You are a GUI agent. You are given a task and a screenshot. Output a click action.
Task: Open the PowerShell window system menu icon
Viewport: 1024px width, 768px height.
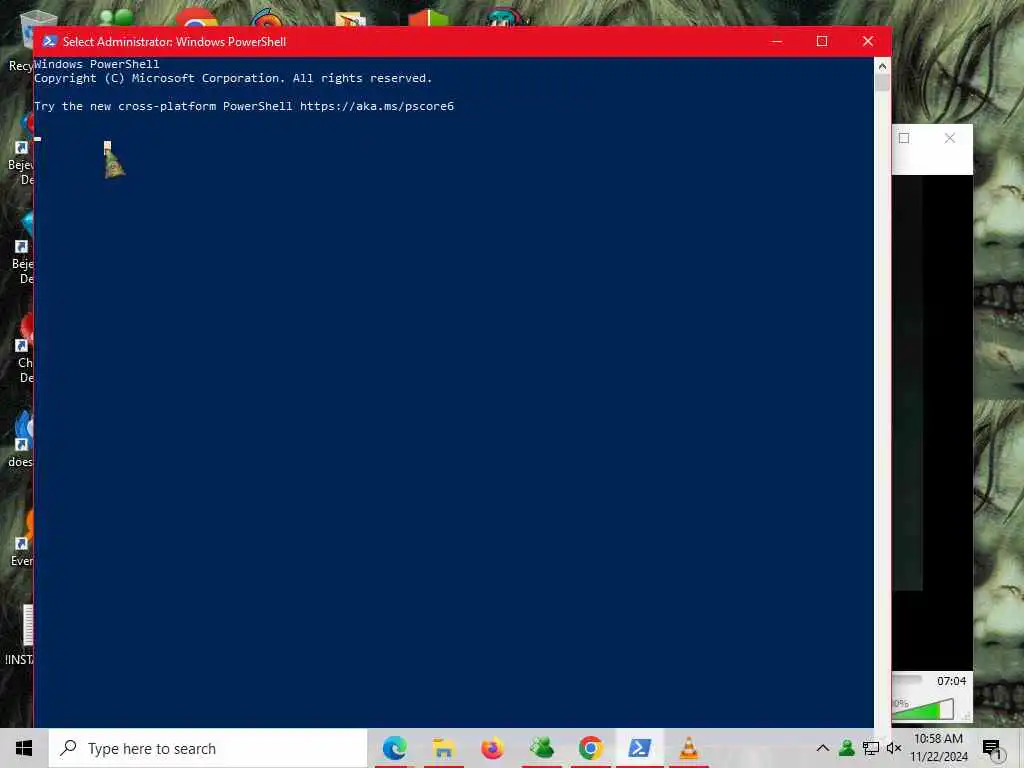(x=49, y=41)
